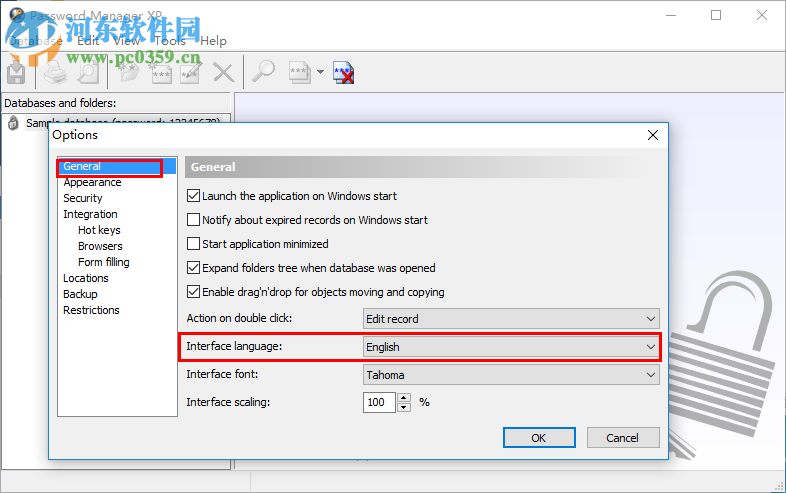786x493 pixels.
Task: Enable Notify about expired records checkbox
Action: pyautogui.click(x=193, y=220)
